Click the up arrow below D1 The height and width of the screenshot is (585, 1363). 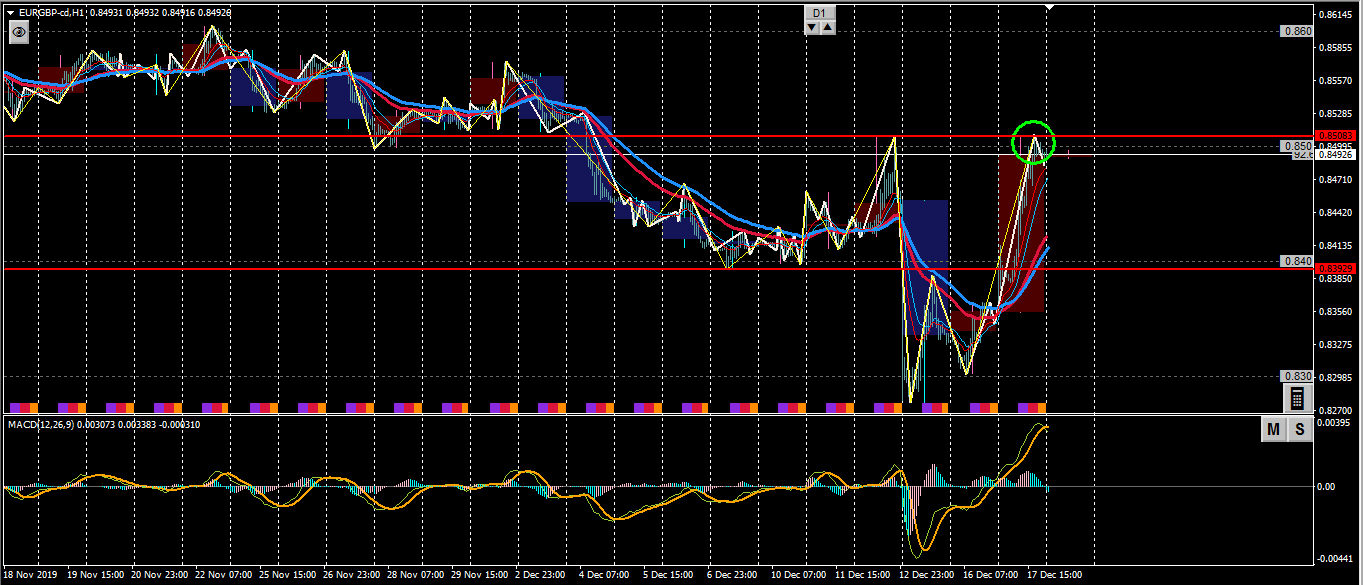coord(827,27)
